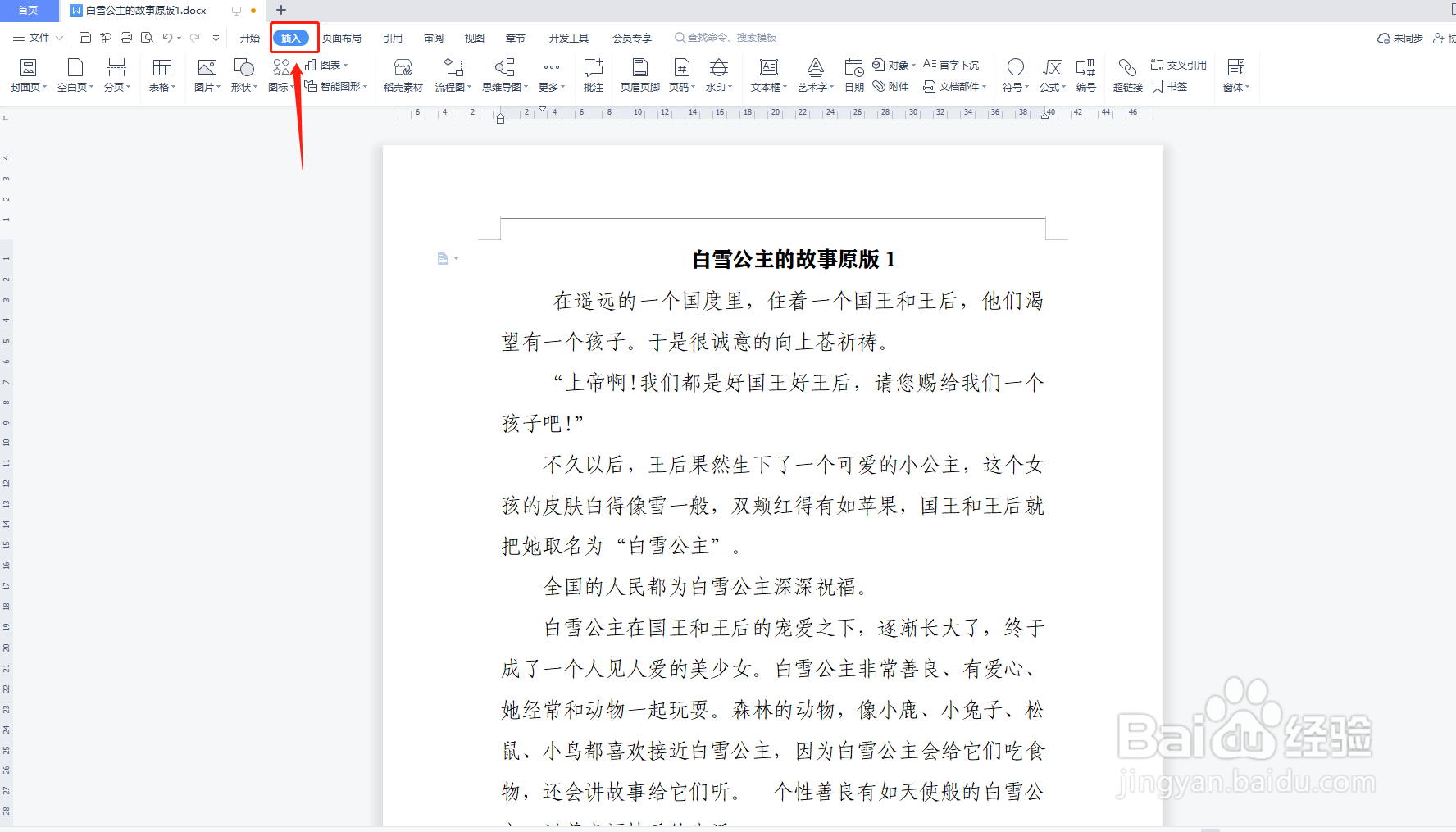Insert a hyperlink (超链接)
The image size is (1456, 832).
tap(1128, 75)
